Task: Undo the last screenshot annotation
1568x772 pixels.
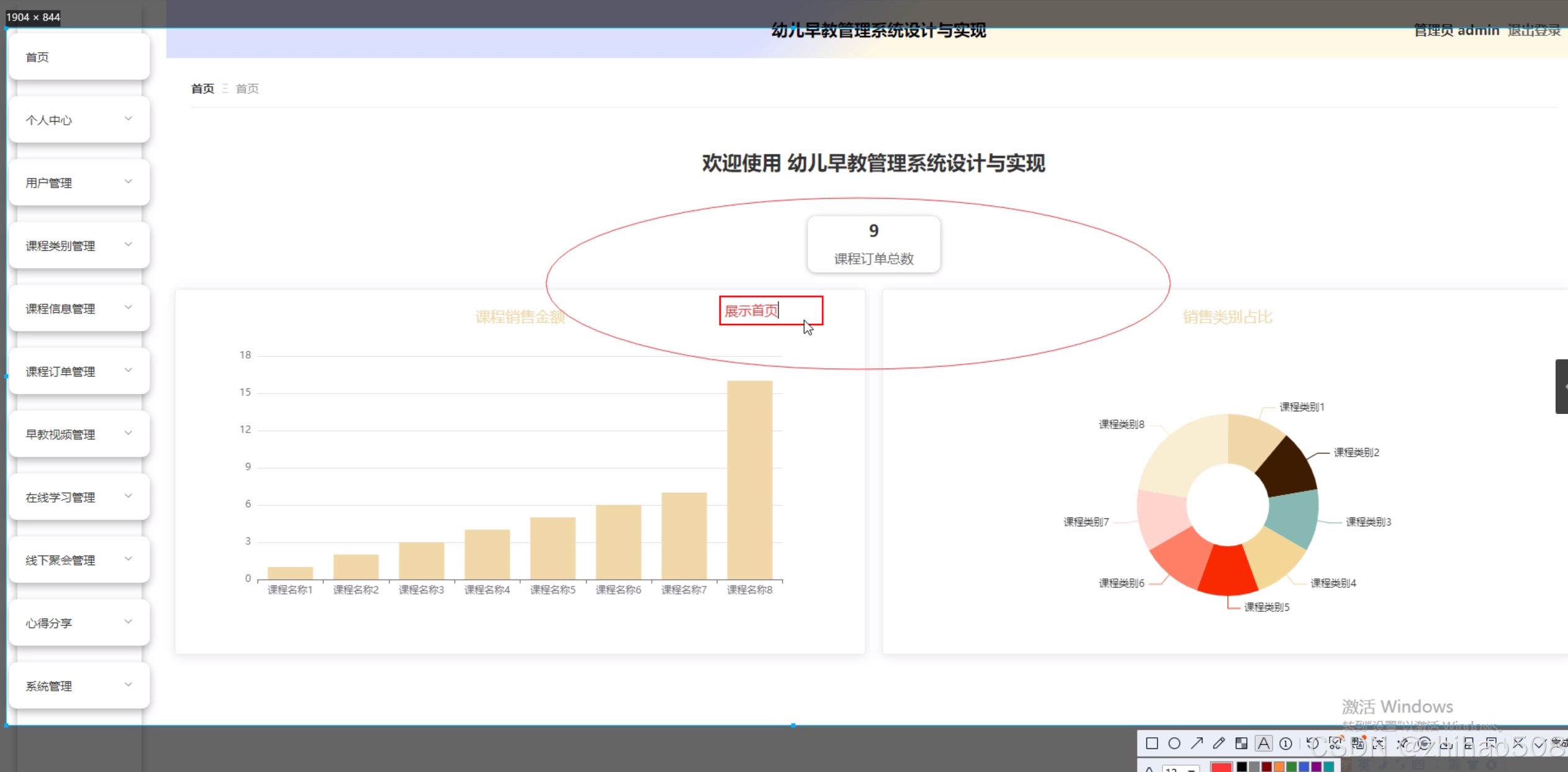Action: [1312, 743]
